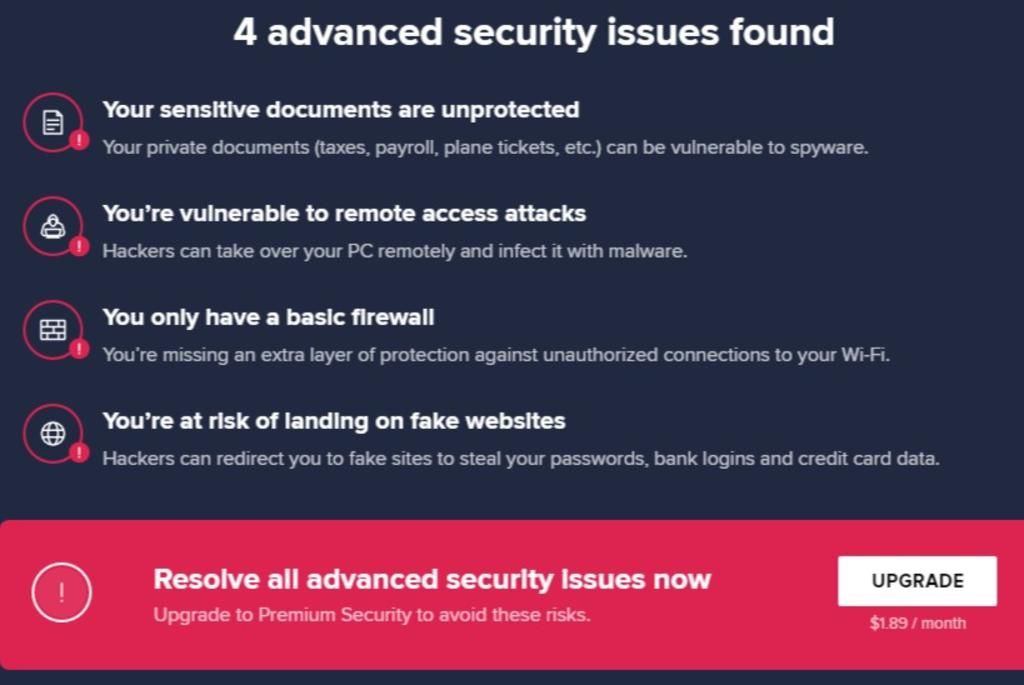Click the red alert badge on firewall icon
The image size is (1024, 685).
click(80, 348)
